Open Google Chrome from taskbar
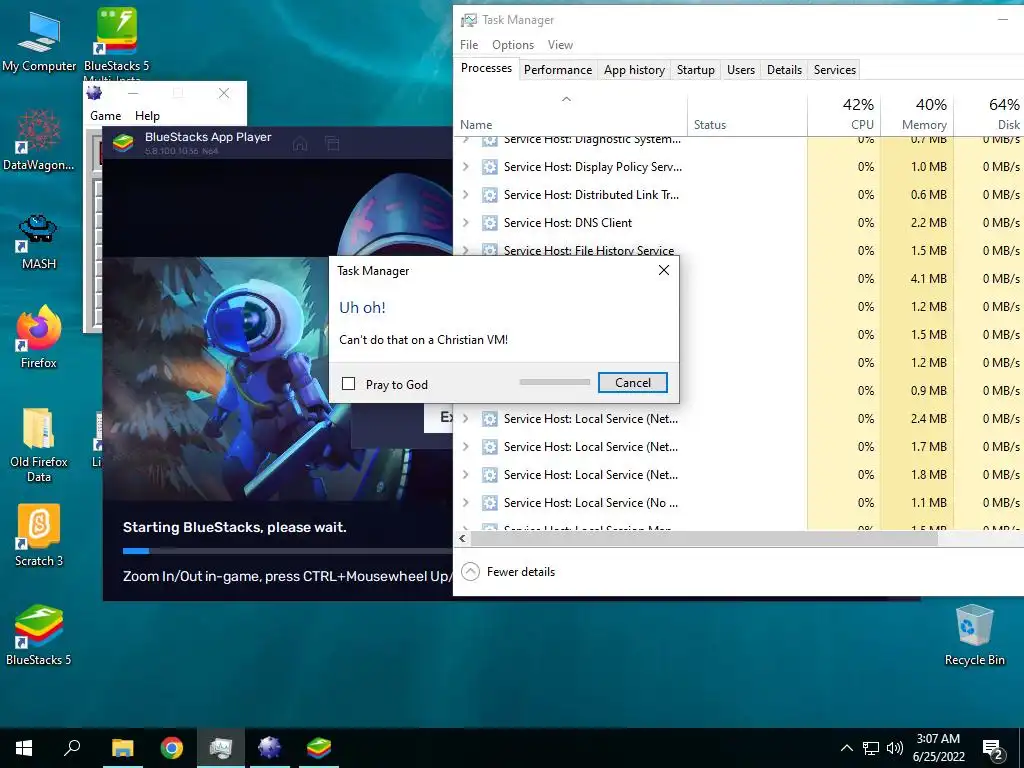This screenshot has height=768, width=1024. coord(172,748)
